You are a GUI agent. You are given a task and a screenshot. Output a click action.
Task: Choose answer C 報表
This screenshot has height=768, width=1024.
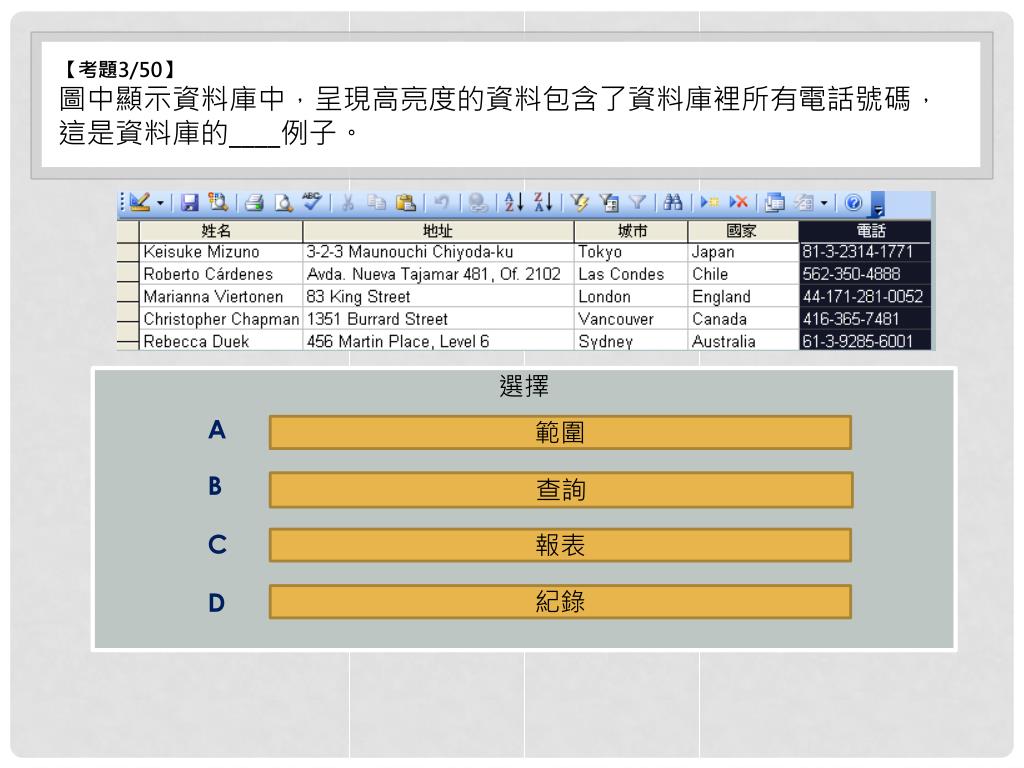(560, 545)
